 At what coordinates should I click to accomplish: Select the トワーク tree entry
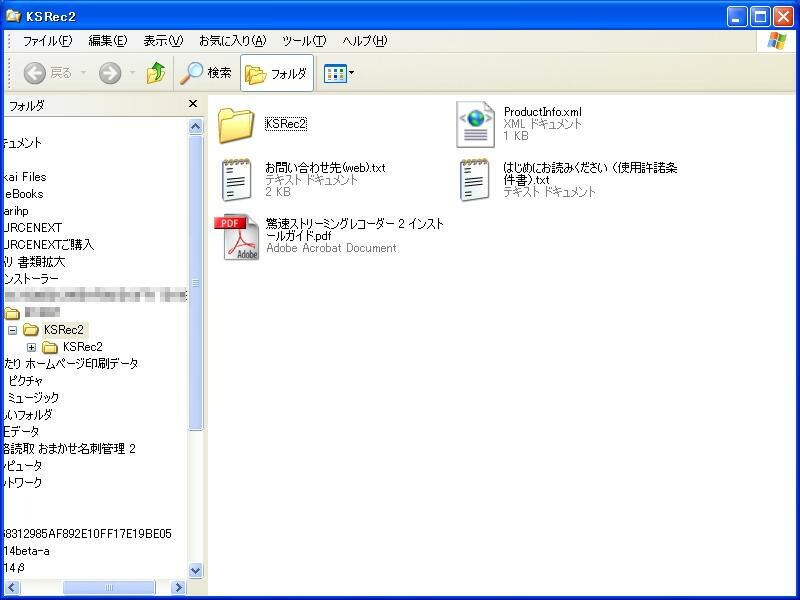pyautogui.click(x=23, y=482)
